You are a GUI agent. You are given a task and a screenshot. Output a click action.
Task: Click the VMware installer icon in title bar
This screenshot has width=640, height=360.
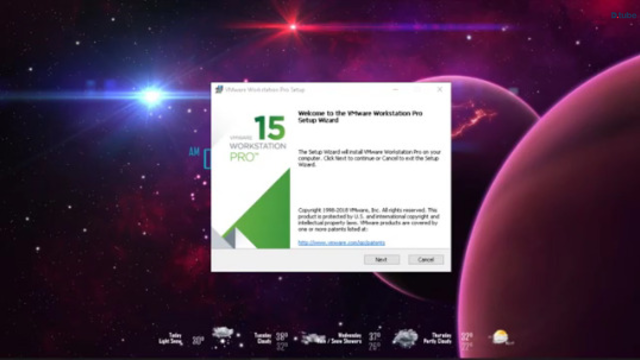click(219, 89)
